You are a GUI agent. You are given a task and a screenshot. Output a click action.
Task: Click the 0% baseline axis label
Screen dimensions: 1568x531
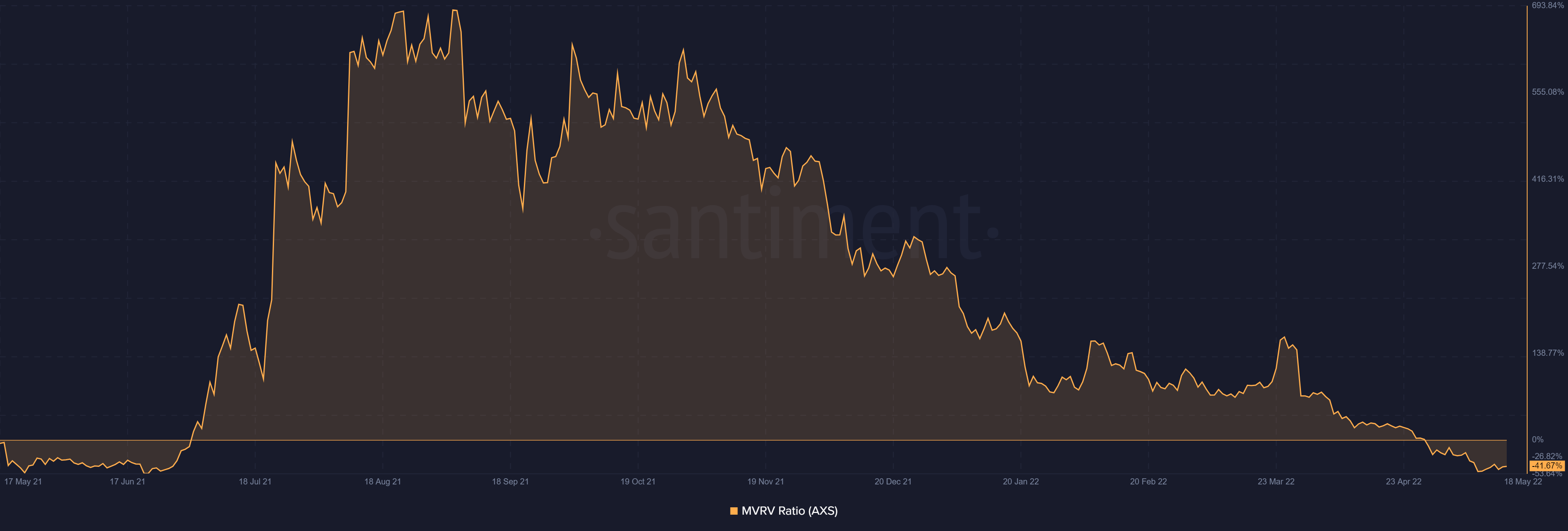pyautogui.click(x=1537, y=440)
